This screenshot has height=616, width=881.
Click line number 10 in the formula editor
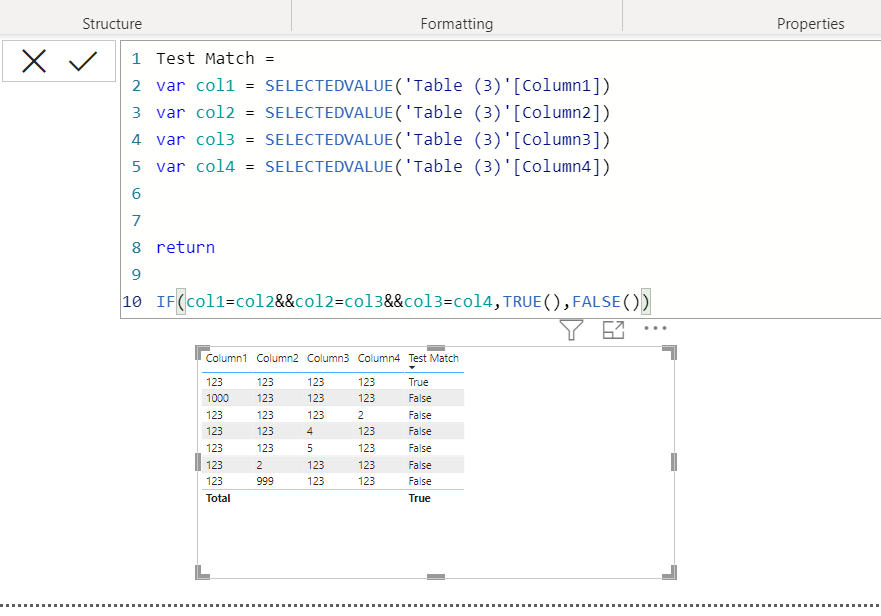pos(132,302)
